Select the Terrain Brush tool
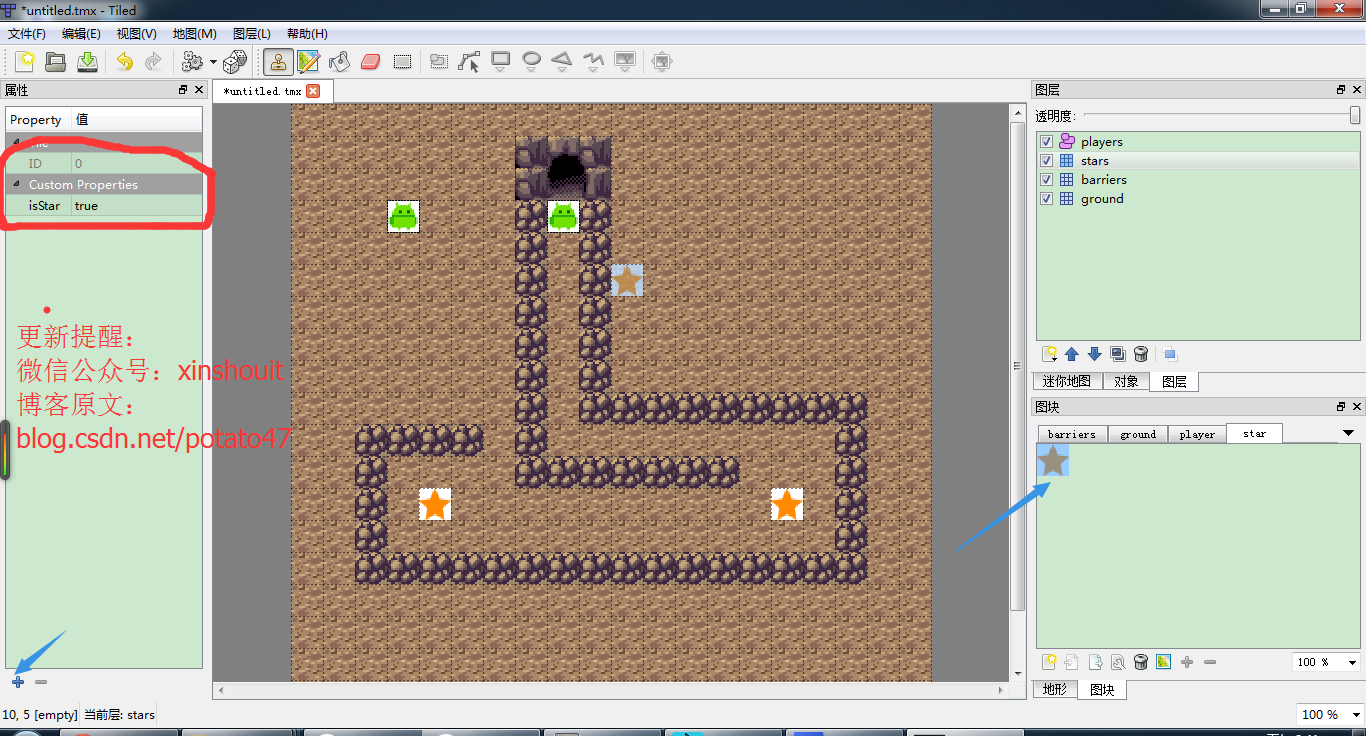The image size is (1366, 736). pyautogui.click(x=308, y=62)
